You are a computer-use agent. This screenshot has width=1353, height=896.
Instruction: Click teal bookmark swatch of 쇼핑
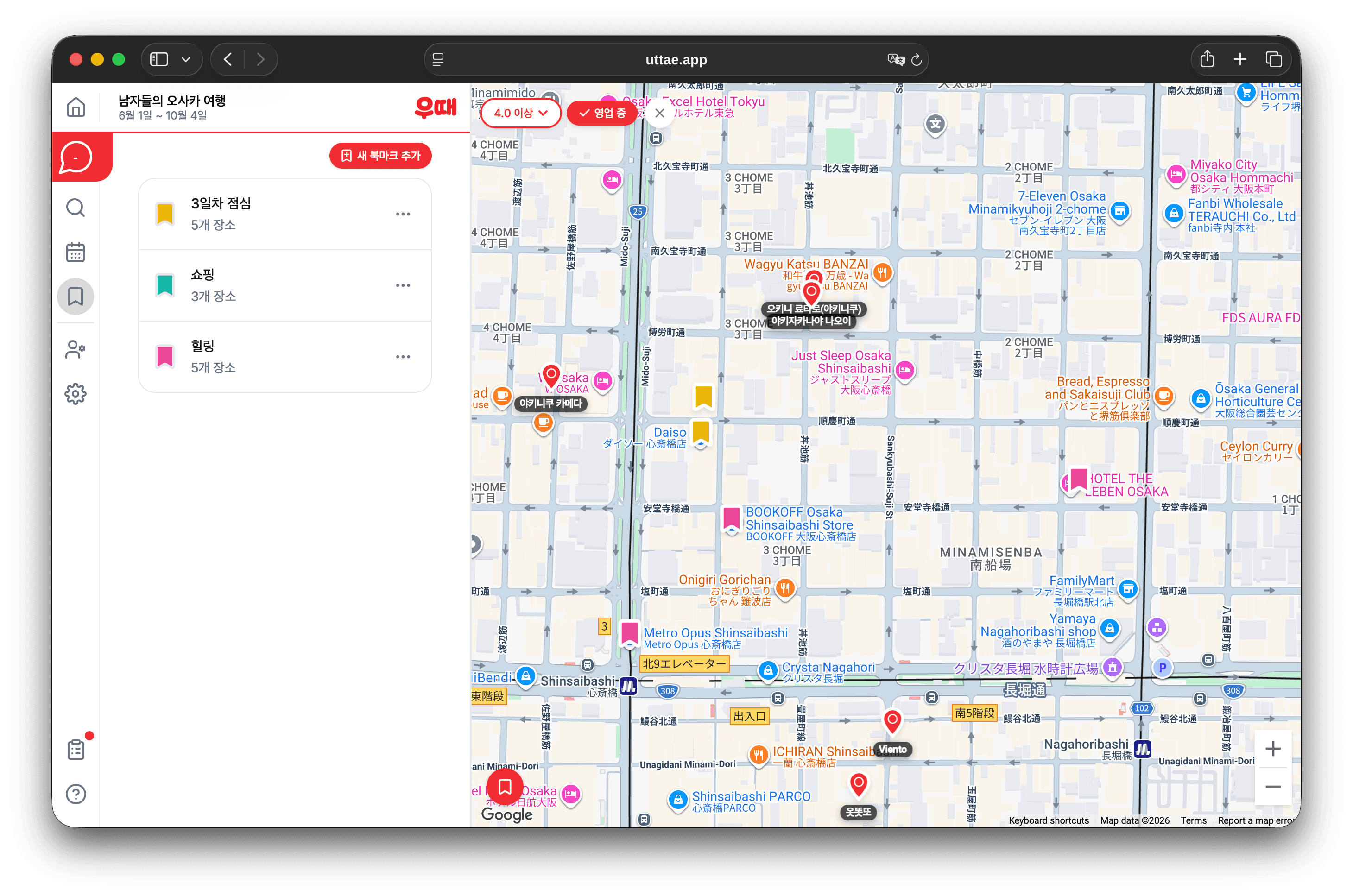(165, 286)
